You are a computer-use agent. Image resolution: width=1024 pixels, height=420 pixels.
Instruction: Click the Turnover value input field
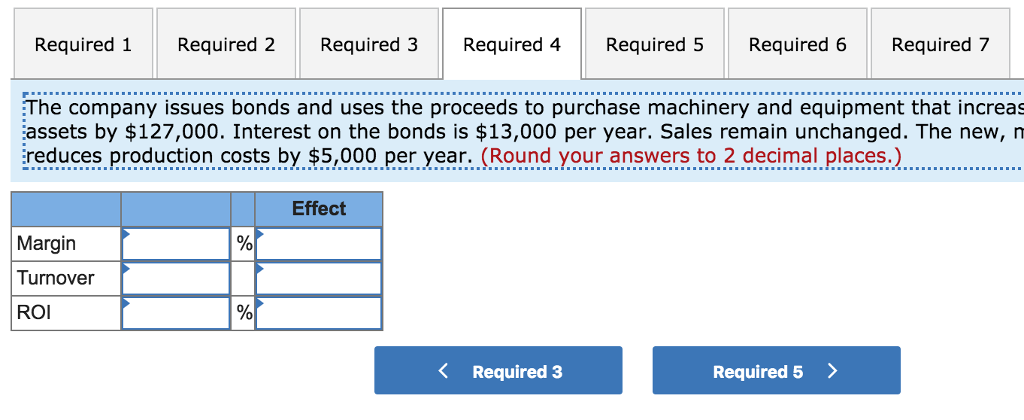click(176, 278)
